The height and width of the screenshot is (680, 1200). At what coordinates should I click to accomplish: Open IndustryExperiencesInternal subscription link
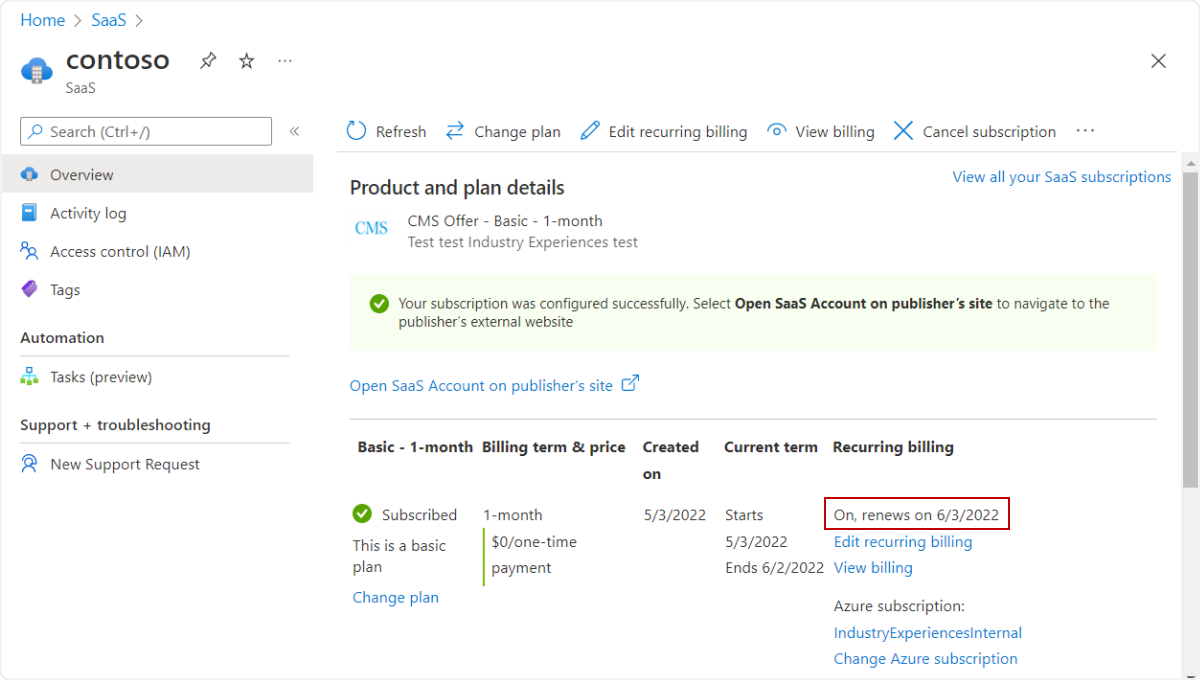(x=928, y=633)
